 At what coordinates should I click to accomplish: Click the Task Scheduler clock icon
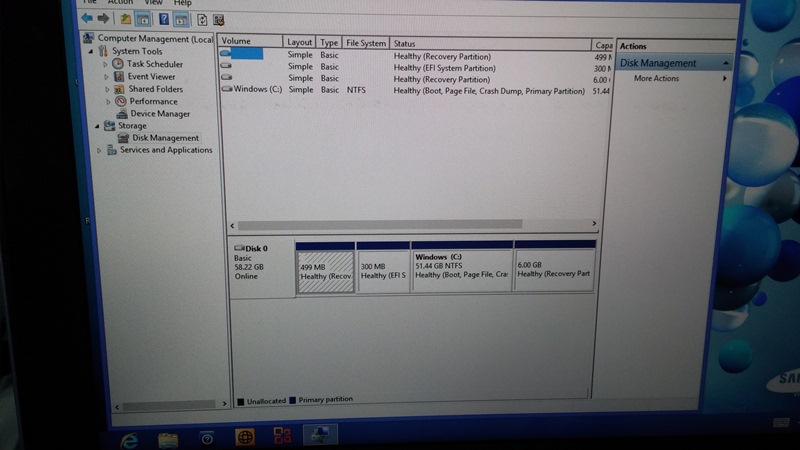click(118, 64)
